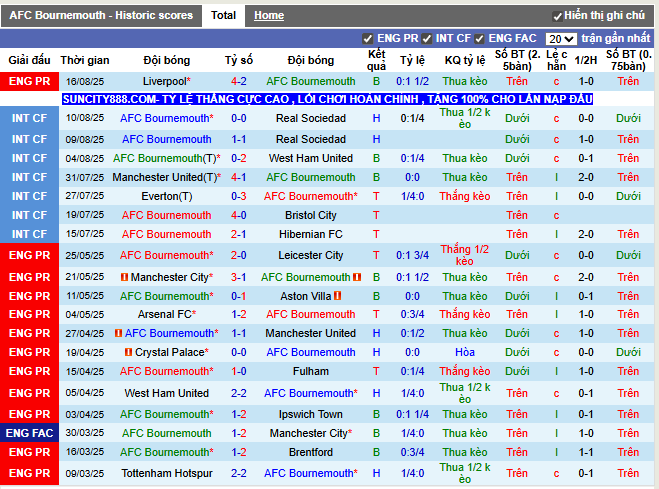Click the 4-0 score against Bristol City
Viewport: 659px width, 489px height.
pos(239,215)
